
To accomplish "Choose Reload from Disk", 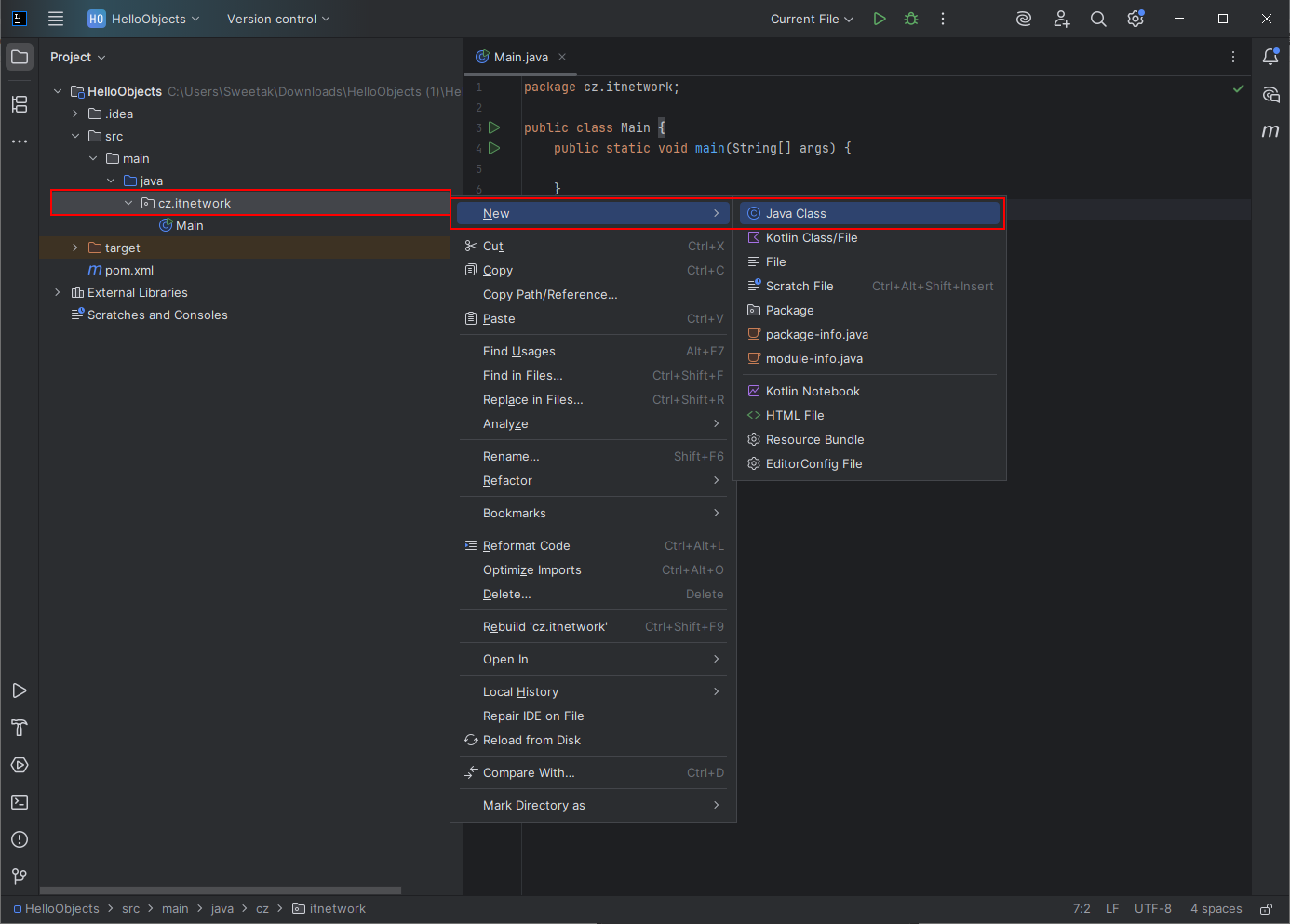I will point(593,740).
